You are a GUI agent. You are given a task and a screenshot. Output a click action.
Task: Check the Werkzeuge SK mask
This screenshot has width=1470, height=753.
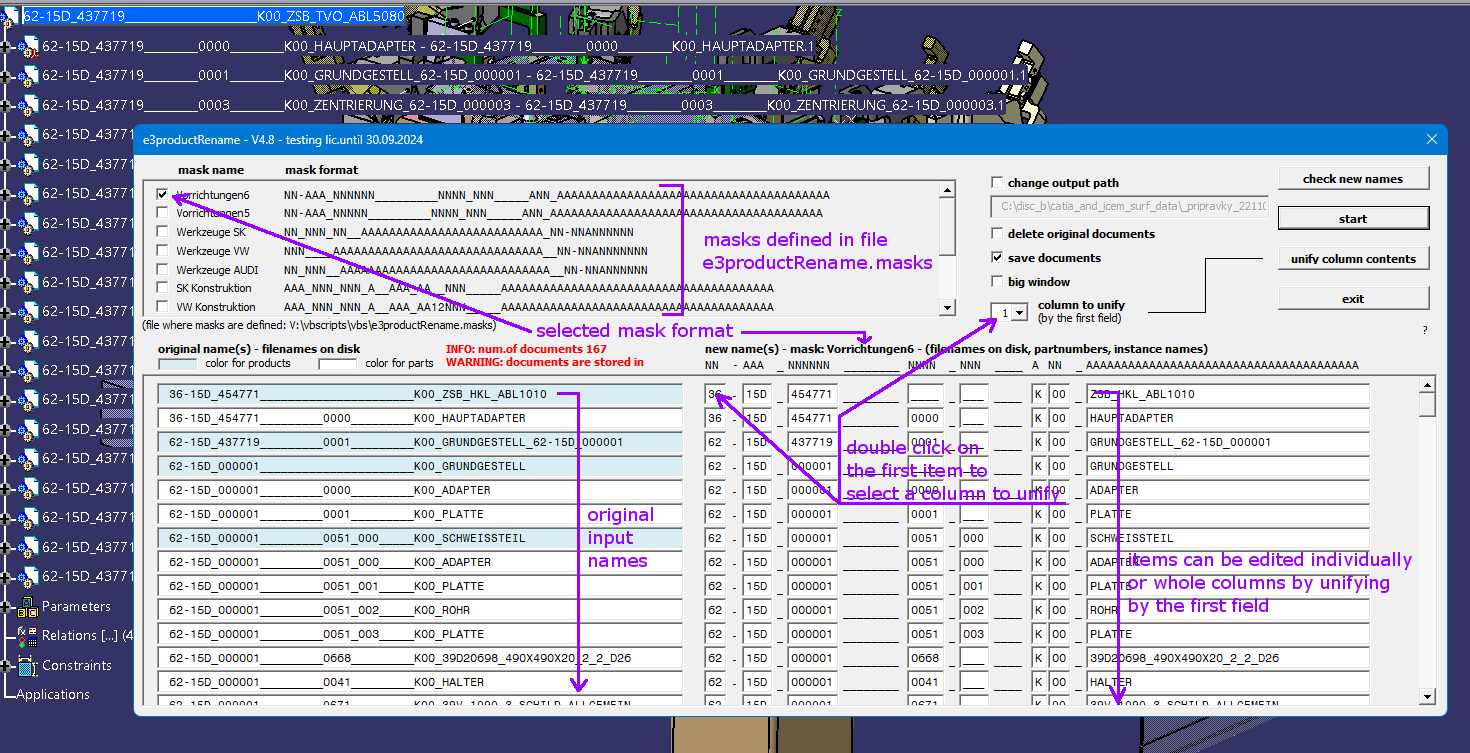coord(162,232)
